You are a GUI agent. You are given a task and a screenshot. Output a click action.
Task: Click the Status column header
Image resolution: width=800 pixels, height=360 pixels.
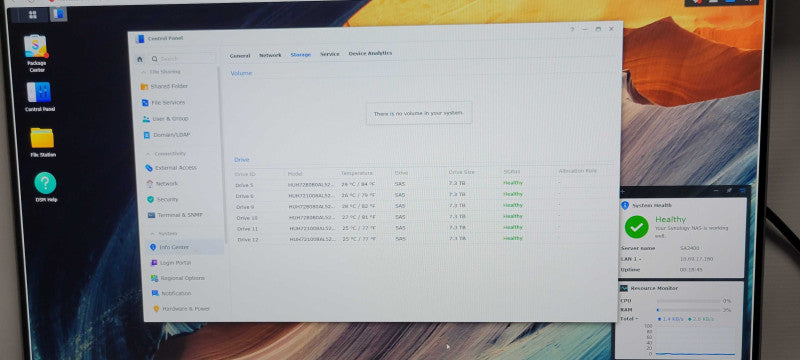pyautogui.click(x=511, y=172)
